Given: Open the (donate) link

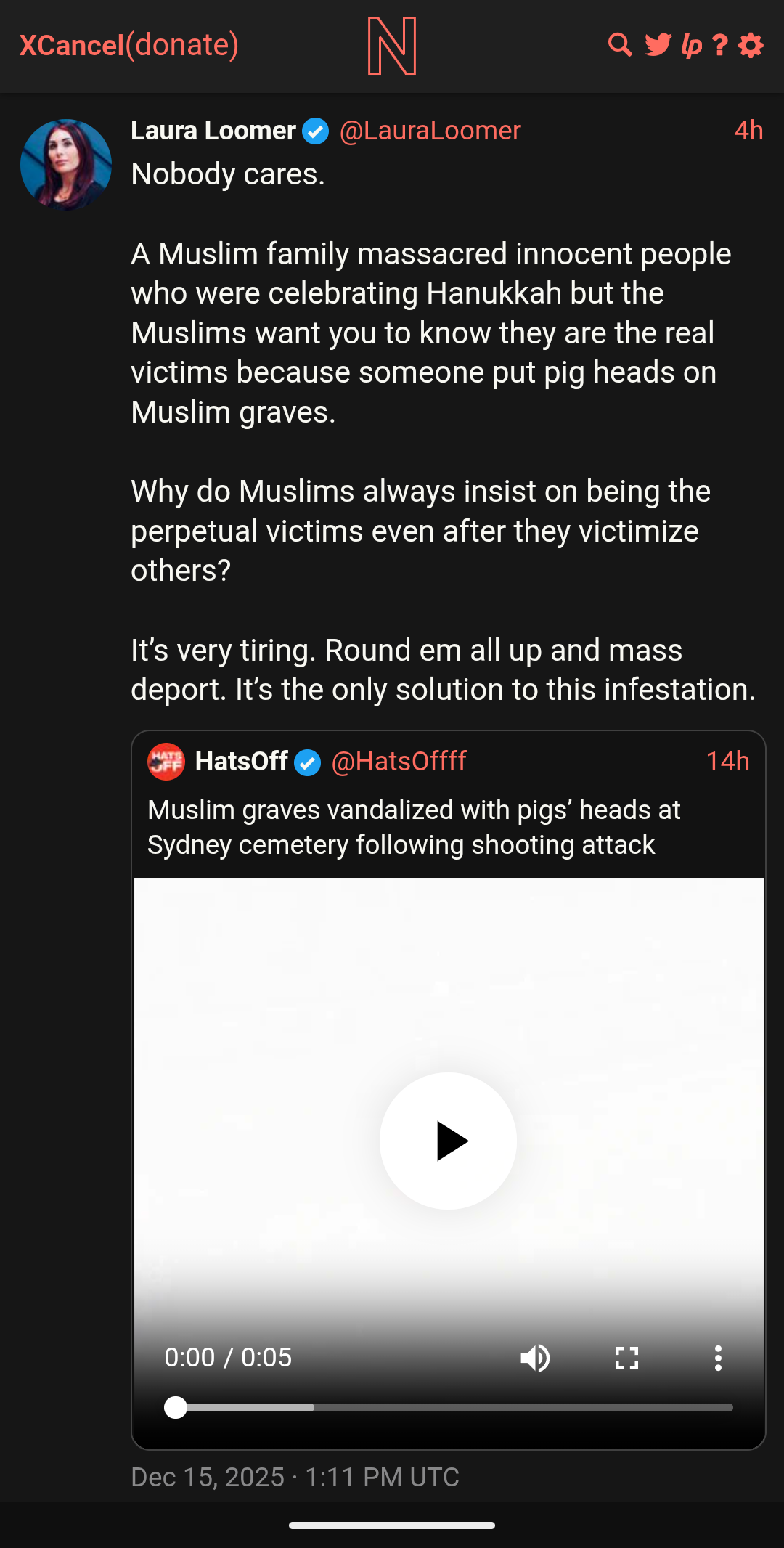Looking at the screenshot, I should point(182,45).
